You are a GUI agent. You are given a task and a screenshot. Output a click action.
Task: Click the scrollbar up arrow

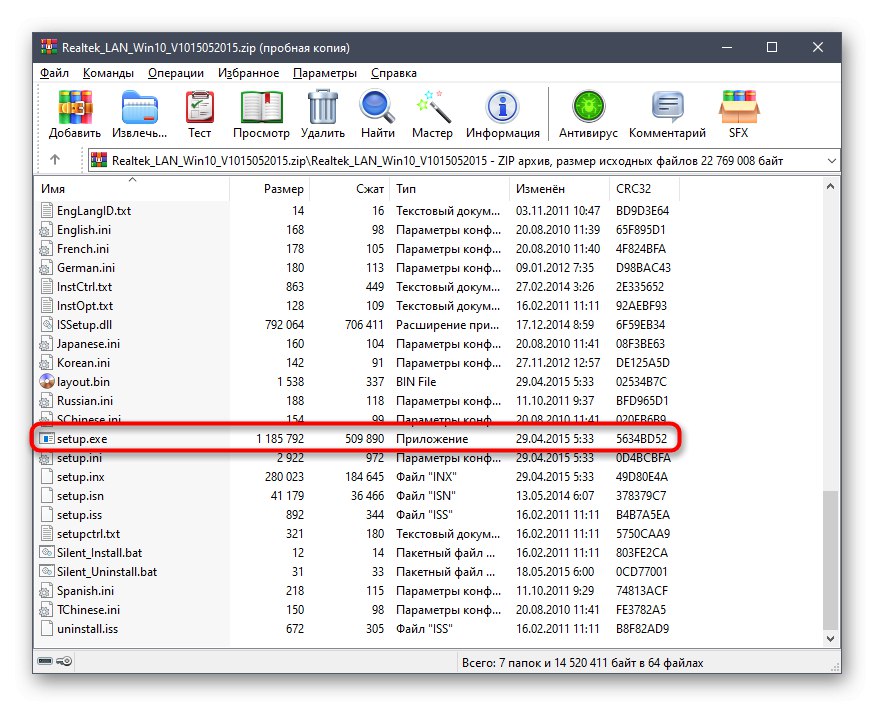(x=830, y=187)
